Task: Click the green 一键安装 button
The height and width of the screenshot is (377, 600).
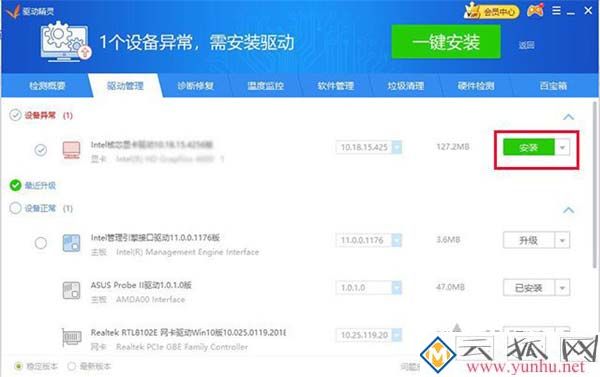Action: (x=446, y=42)
